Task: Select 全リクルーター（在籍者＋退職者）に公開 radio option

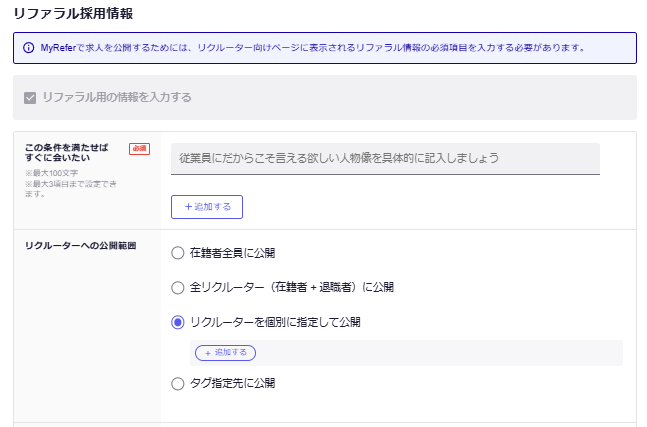Action: tap(178, 287)
